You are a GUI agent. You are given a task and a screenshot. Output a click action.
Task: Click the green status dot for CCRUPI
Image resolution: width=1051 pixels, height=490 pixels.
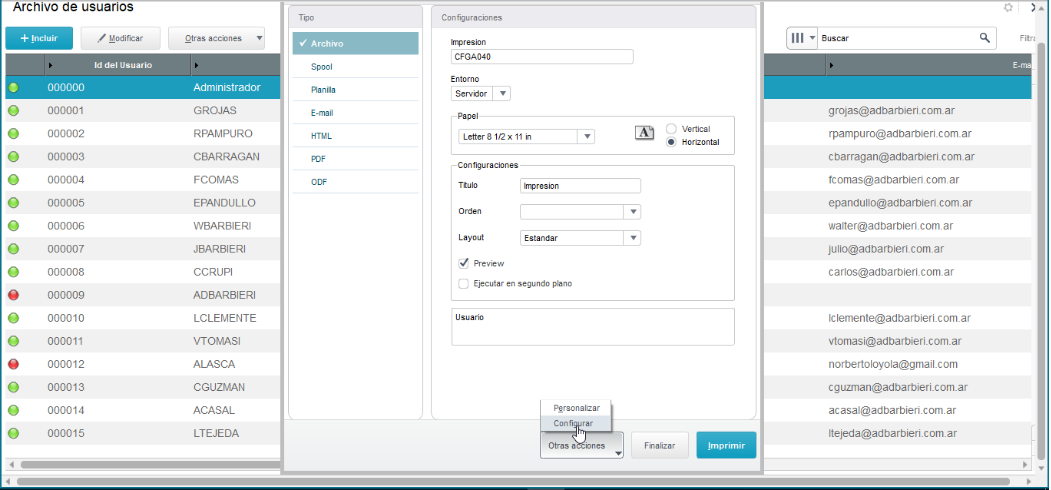pos(13,272)
